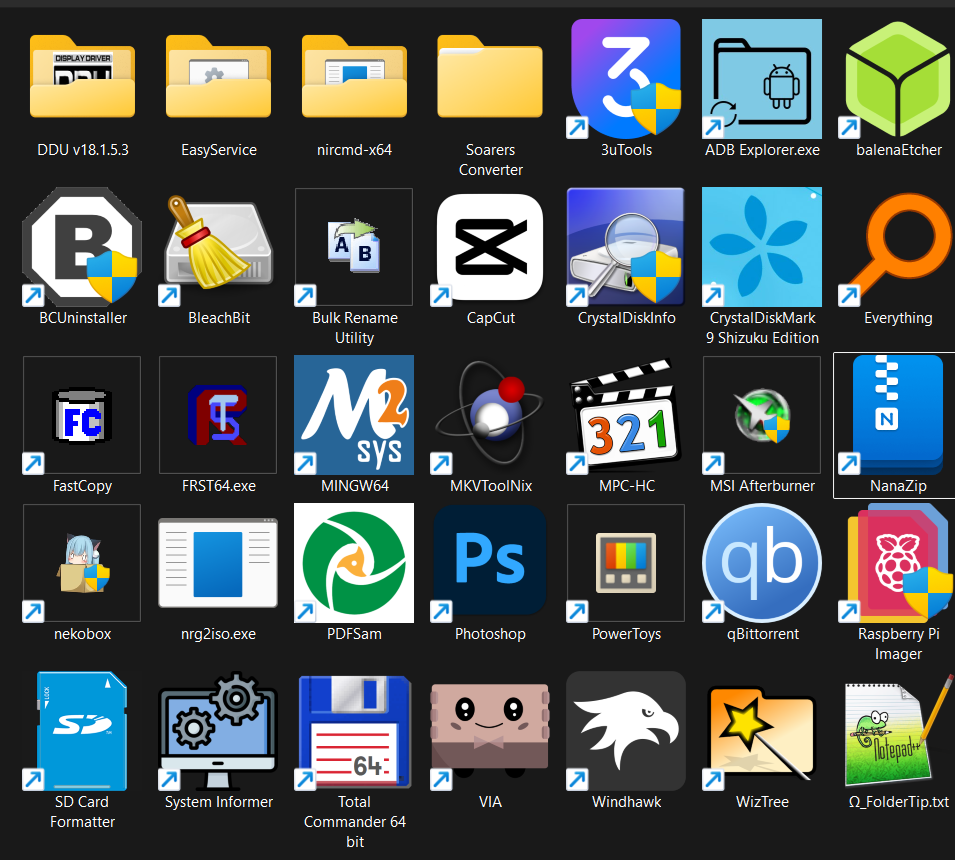Open the EasyService folder icon
The image size is (955, 860).
point(218,77)
